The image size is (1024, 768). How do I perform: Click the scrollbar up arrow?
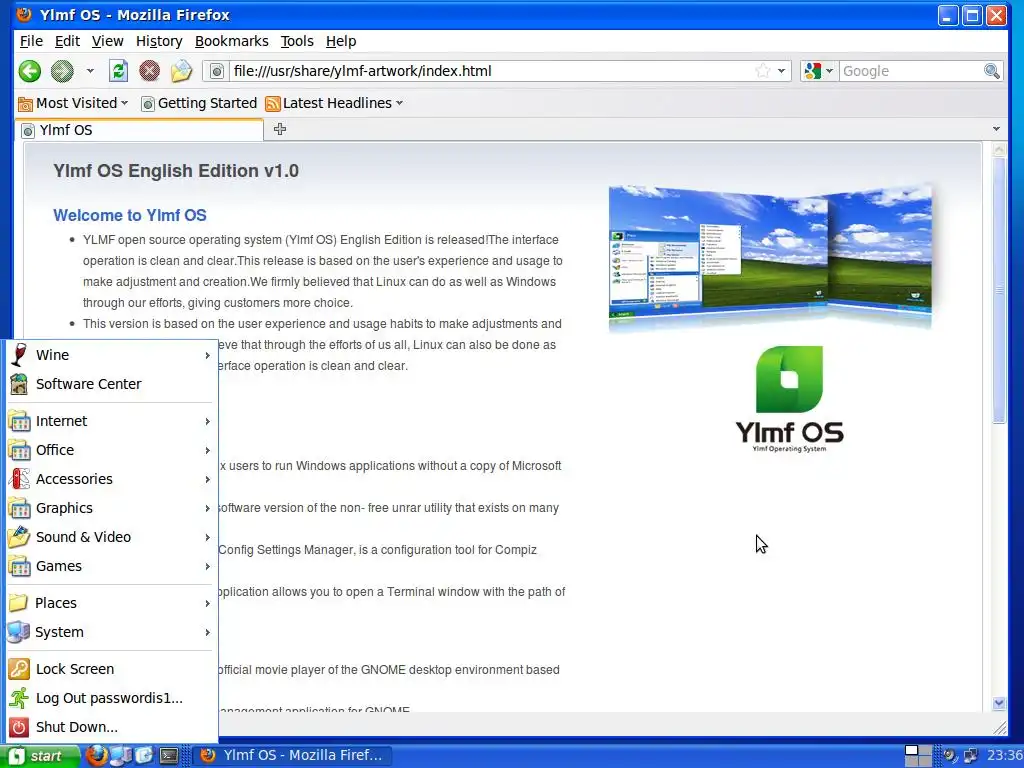tap(999, 150)
